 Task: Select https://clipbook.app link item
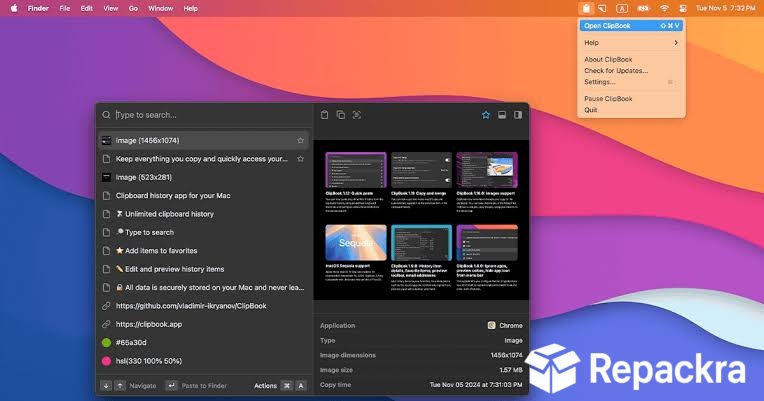pos(204,324)
